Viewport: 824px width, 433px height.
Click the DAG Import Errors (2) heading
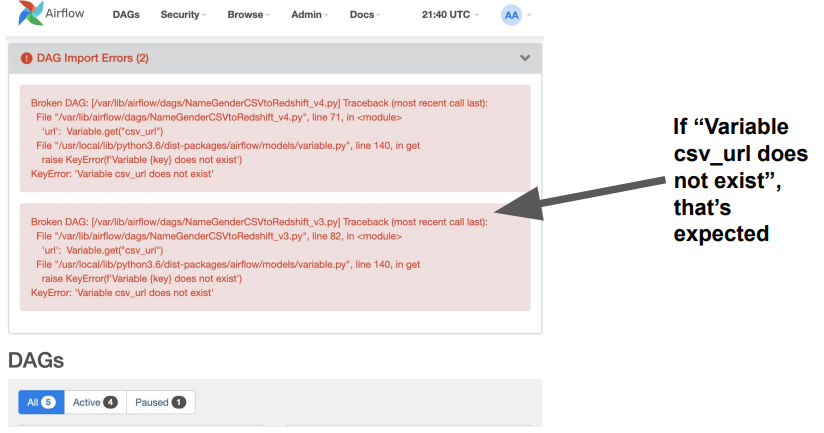click(92, 58)
